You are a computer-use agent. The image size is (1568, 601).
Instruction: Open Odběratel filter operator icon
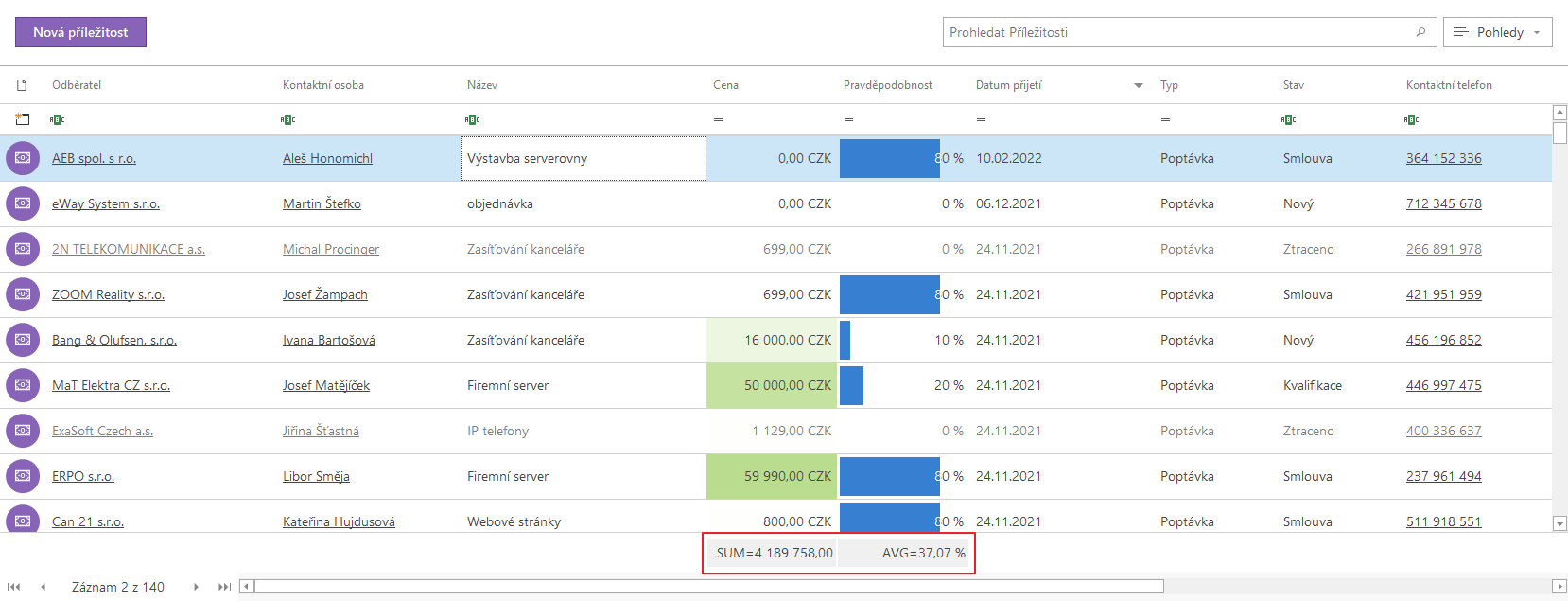[57, 119]
